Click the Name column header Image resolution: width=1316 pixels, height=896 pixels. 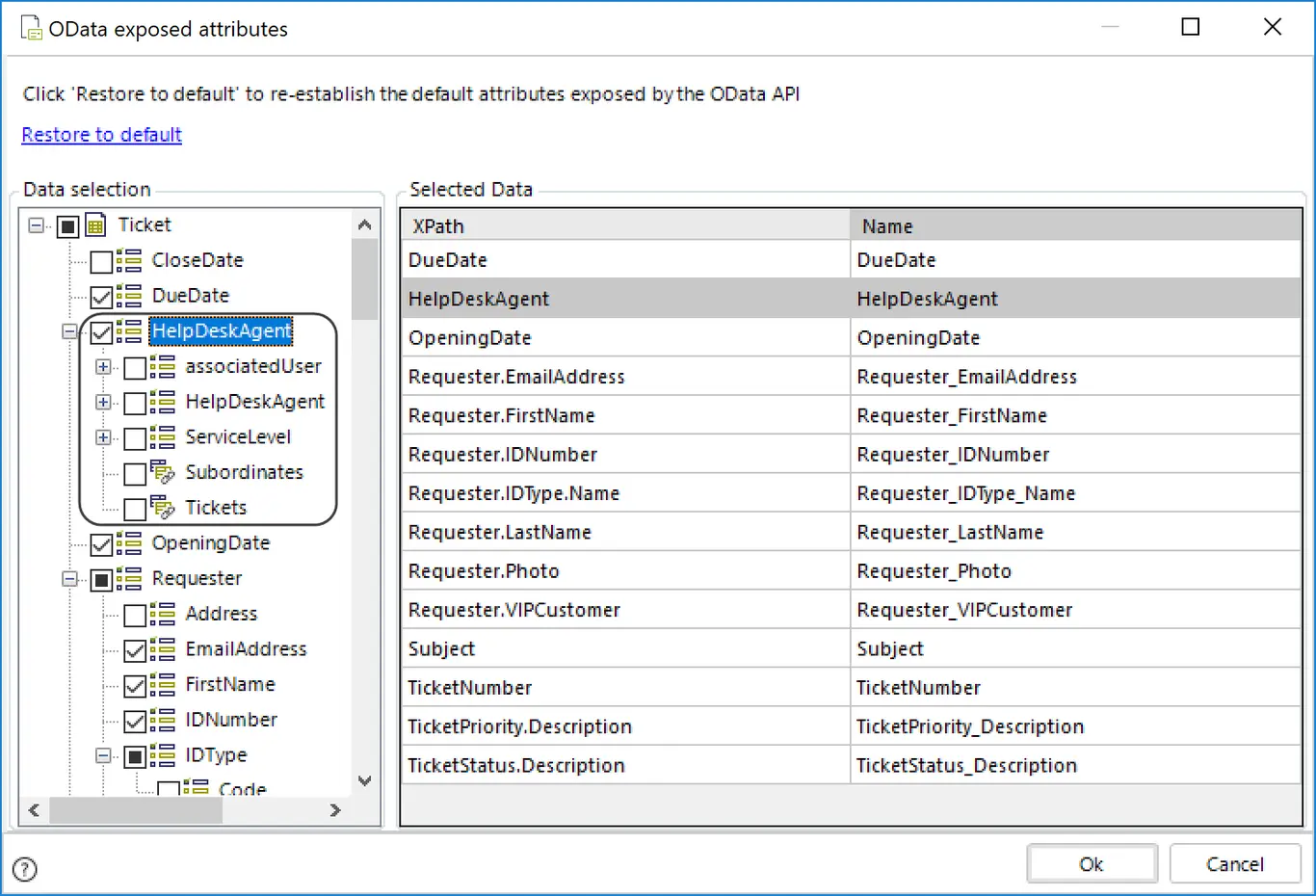click(x=1076, y=225)
